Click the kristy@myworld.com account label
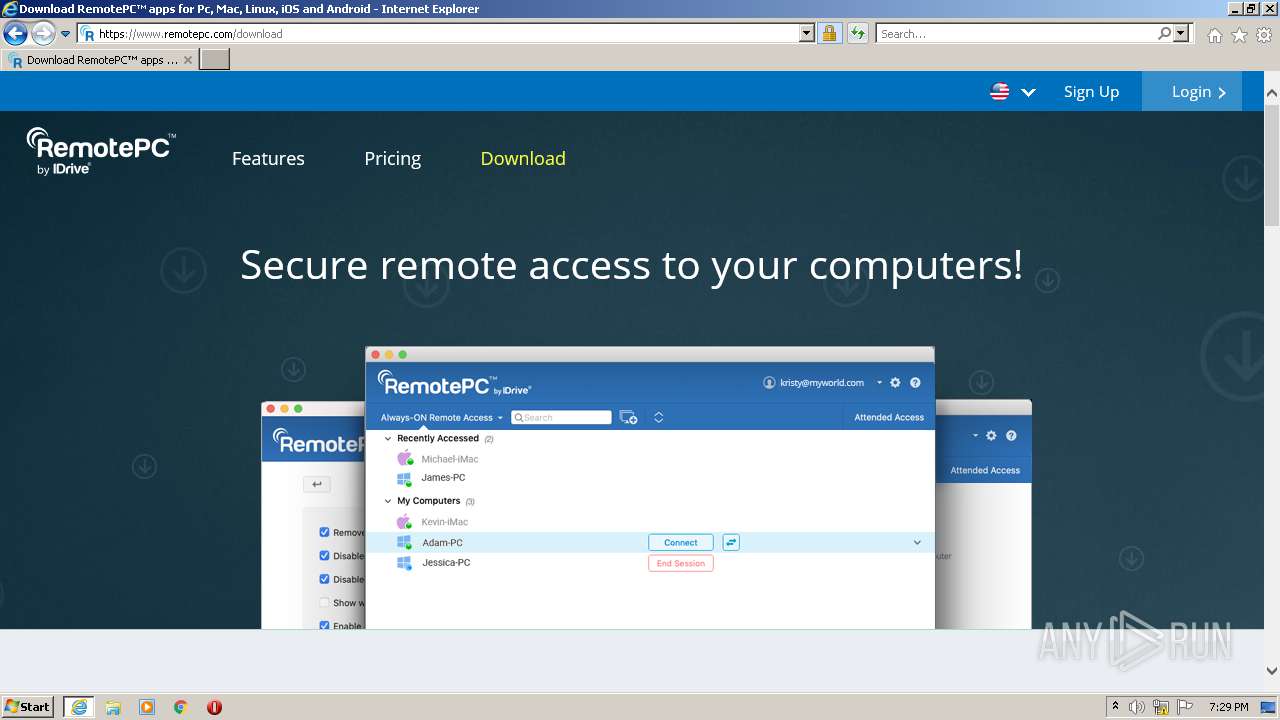The width and height of the screenshot is (1280, 720). point(822,383)
